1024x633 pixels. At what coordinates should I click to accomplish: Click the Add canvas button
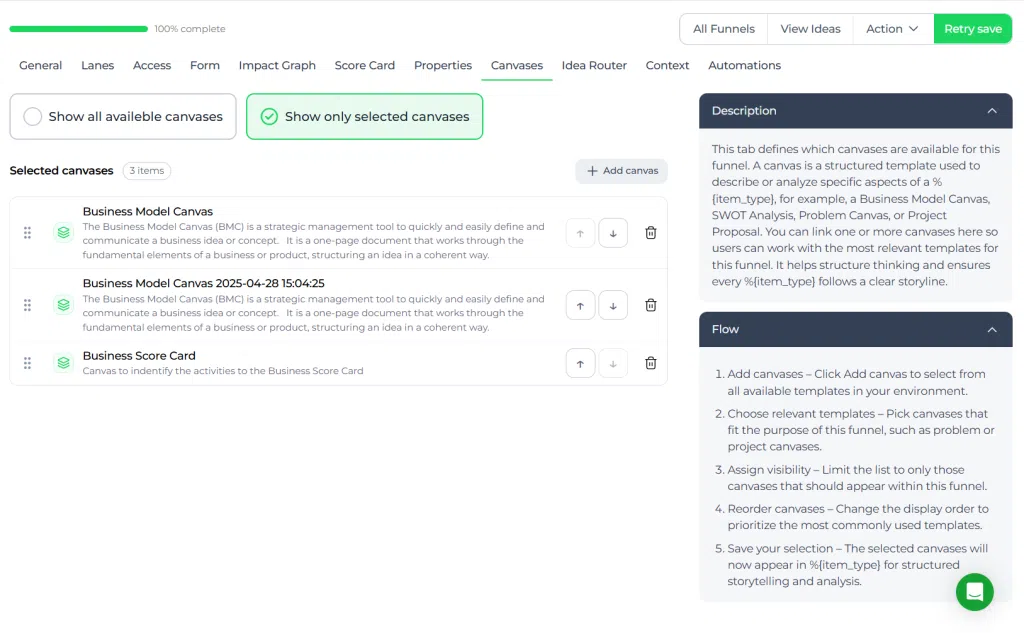tap(621, 171)
